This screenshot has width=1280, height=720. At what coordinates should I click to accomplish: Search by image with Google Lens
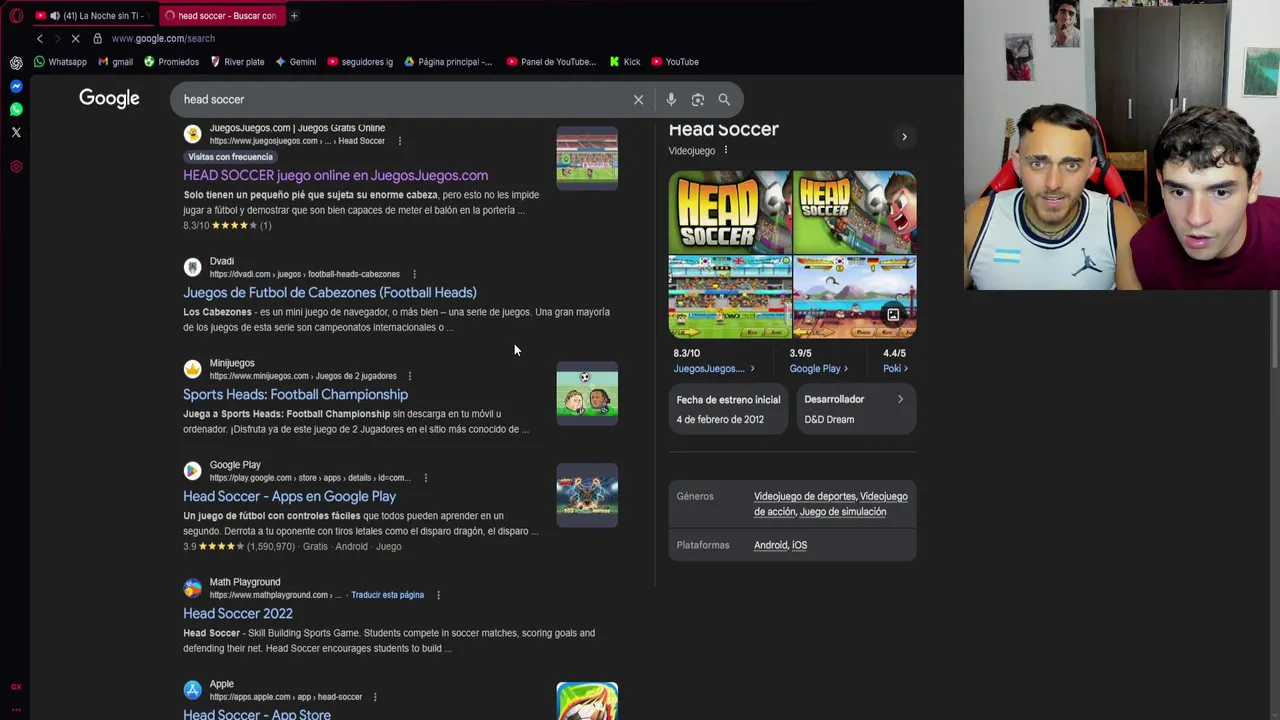[x=698, y=99]
